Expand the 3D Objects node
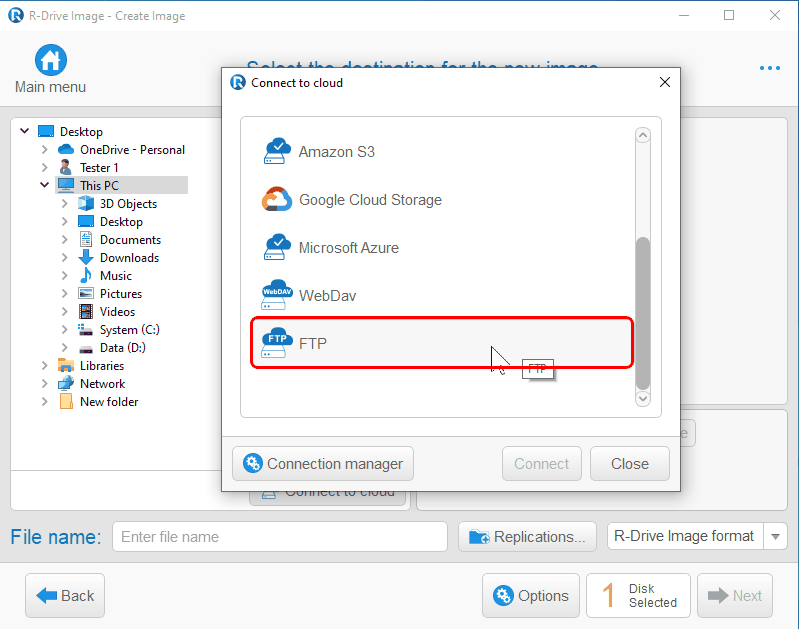The height and width of the screenshot is (629, 799). point(64,203)
